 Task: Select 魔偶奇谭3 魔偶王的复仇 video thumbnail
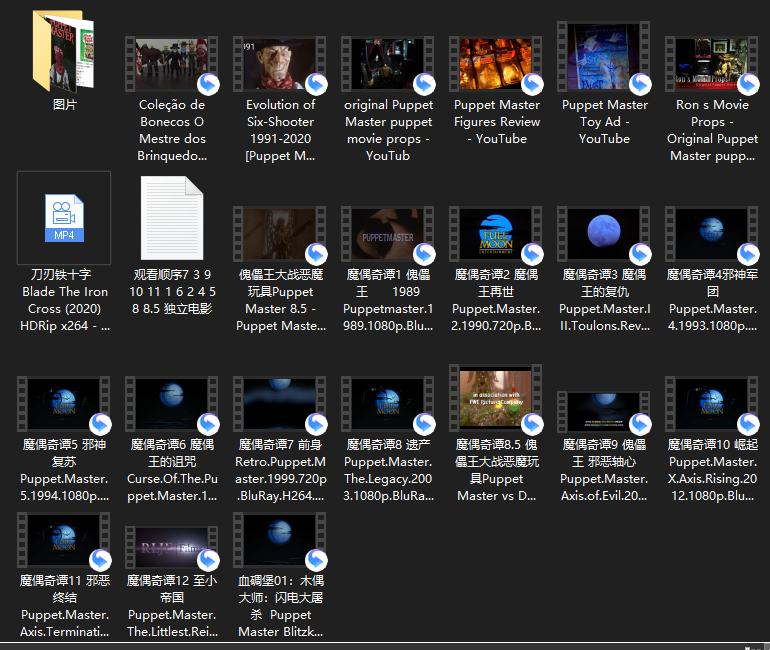(x=604, y=234)
